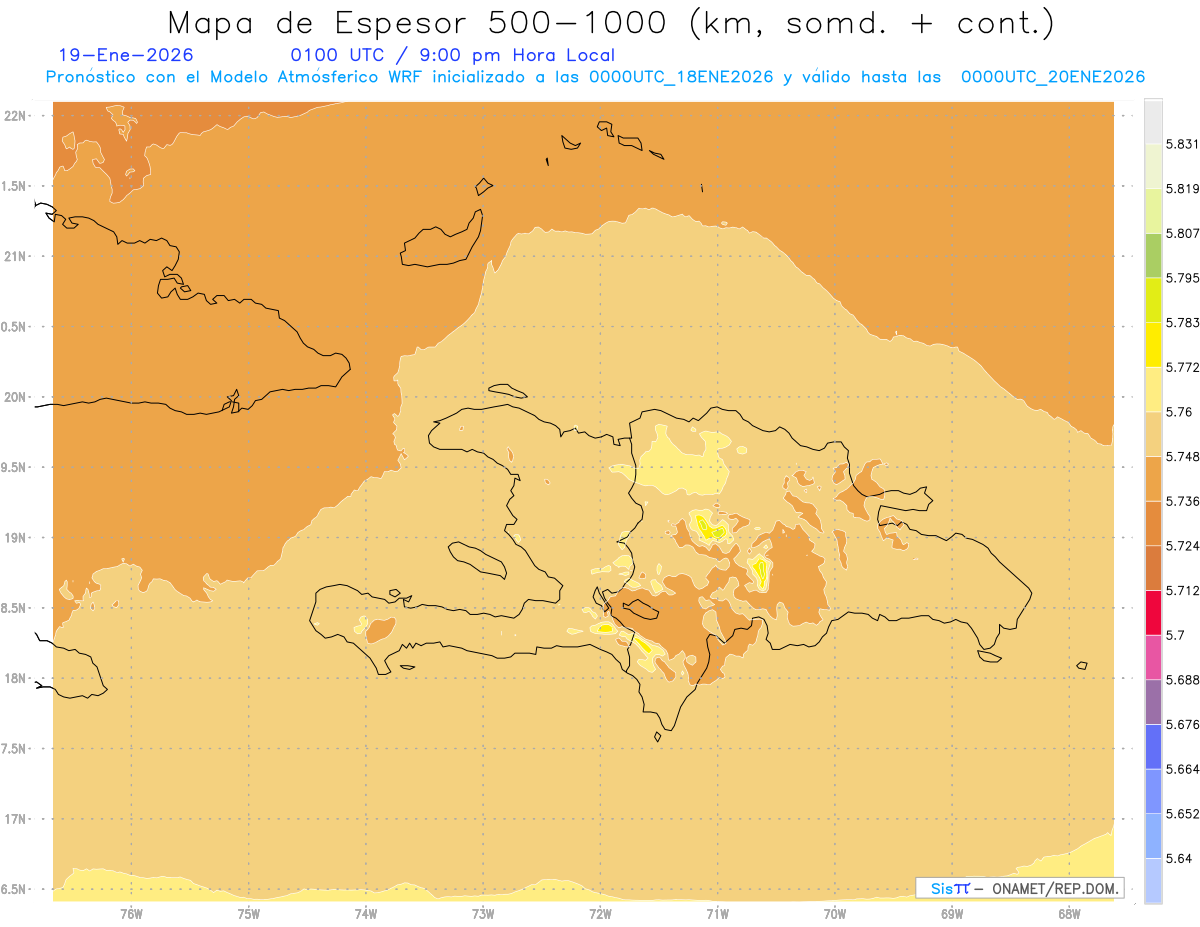
Task: Click the '19N' latitude label
Action: point(16,538)
